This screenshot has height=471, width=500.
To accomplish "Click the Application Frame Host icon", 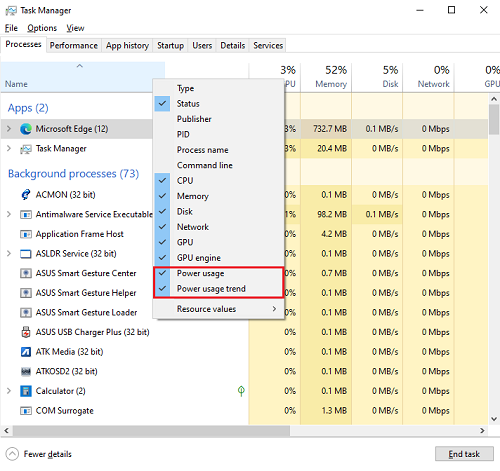I will (26, 234).
